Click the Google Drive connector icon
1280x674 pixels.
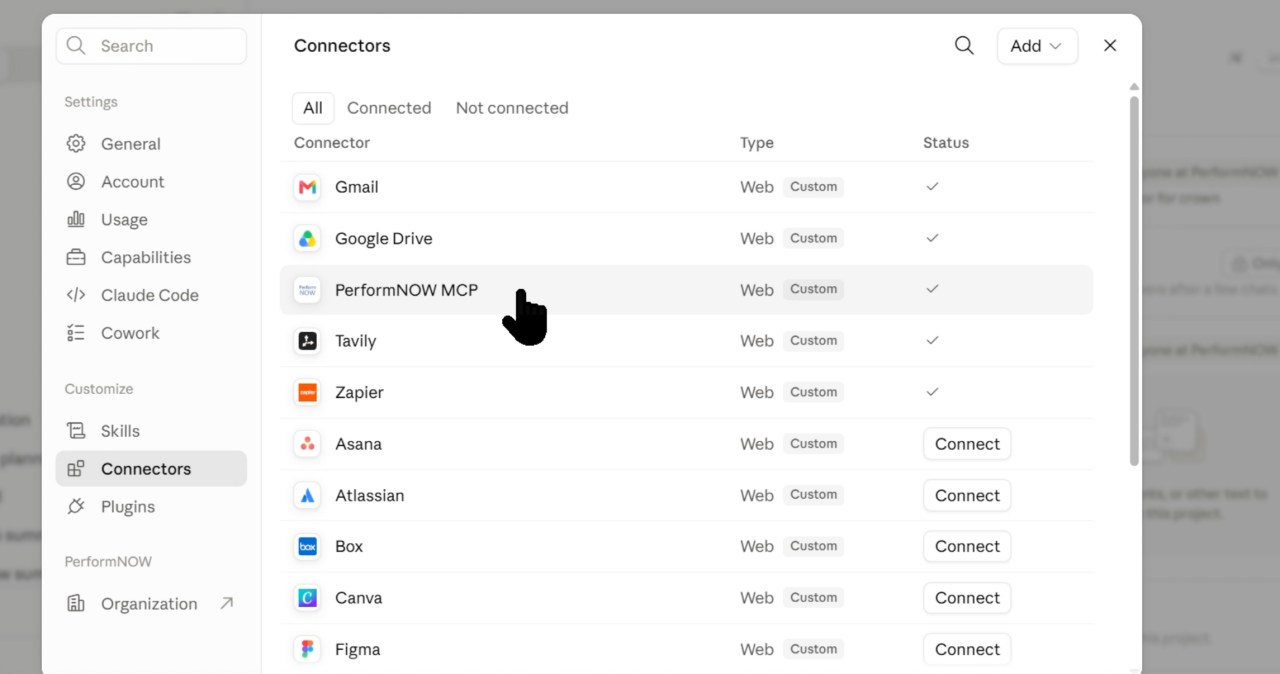coord(307,239)
